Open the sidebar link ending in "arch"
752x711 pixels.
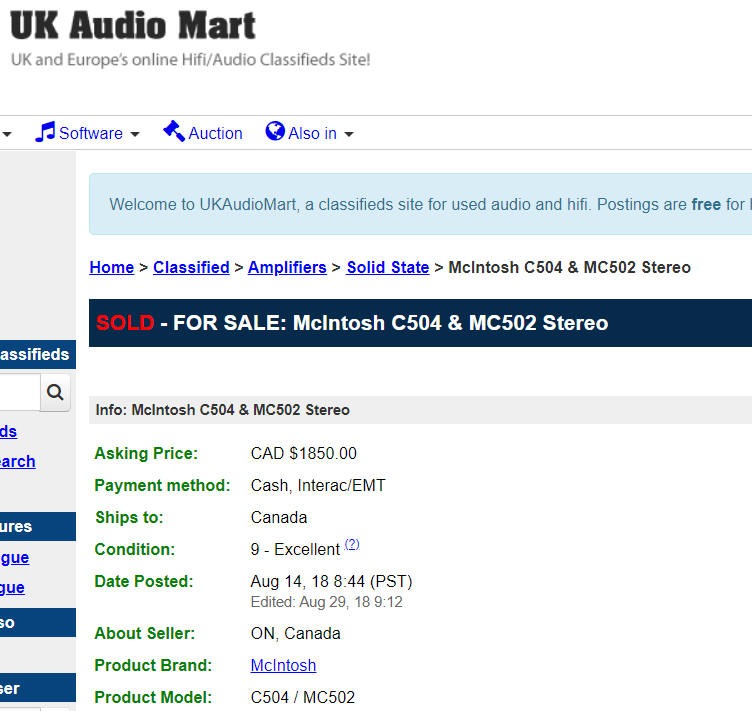17,461
